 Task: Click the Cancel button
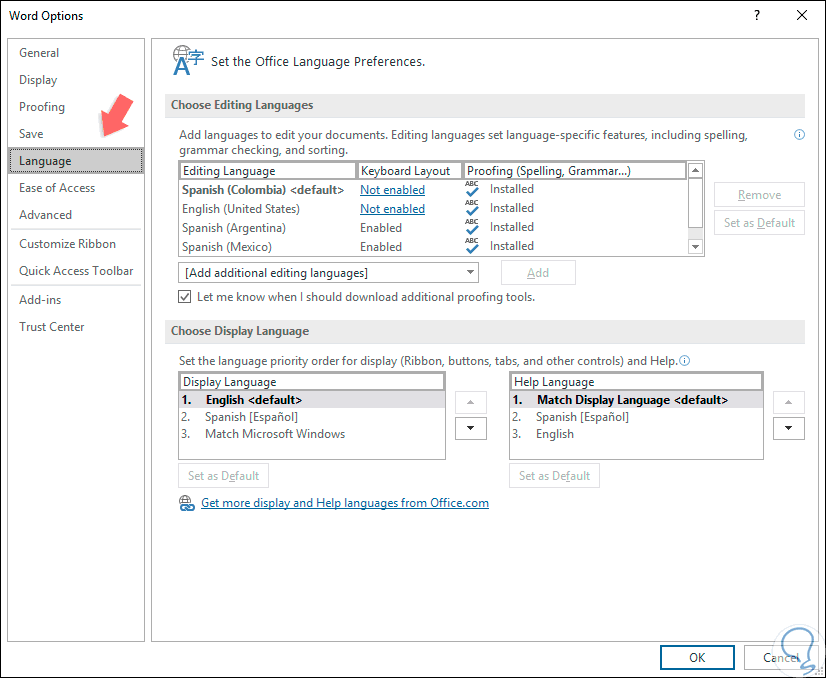(x=781, y=657)
